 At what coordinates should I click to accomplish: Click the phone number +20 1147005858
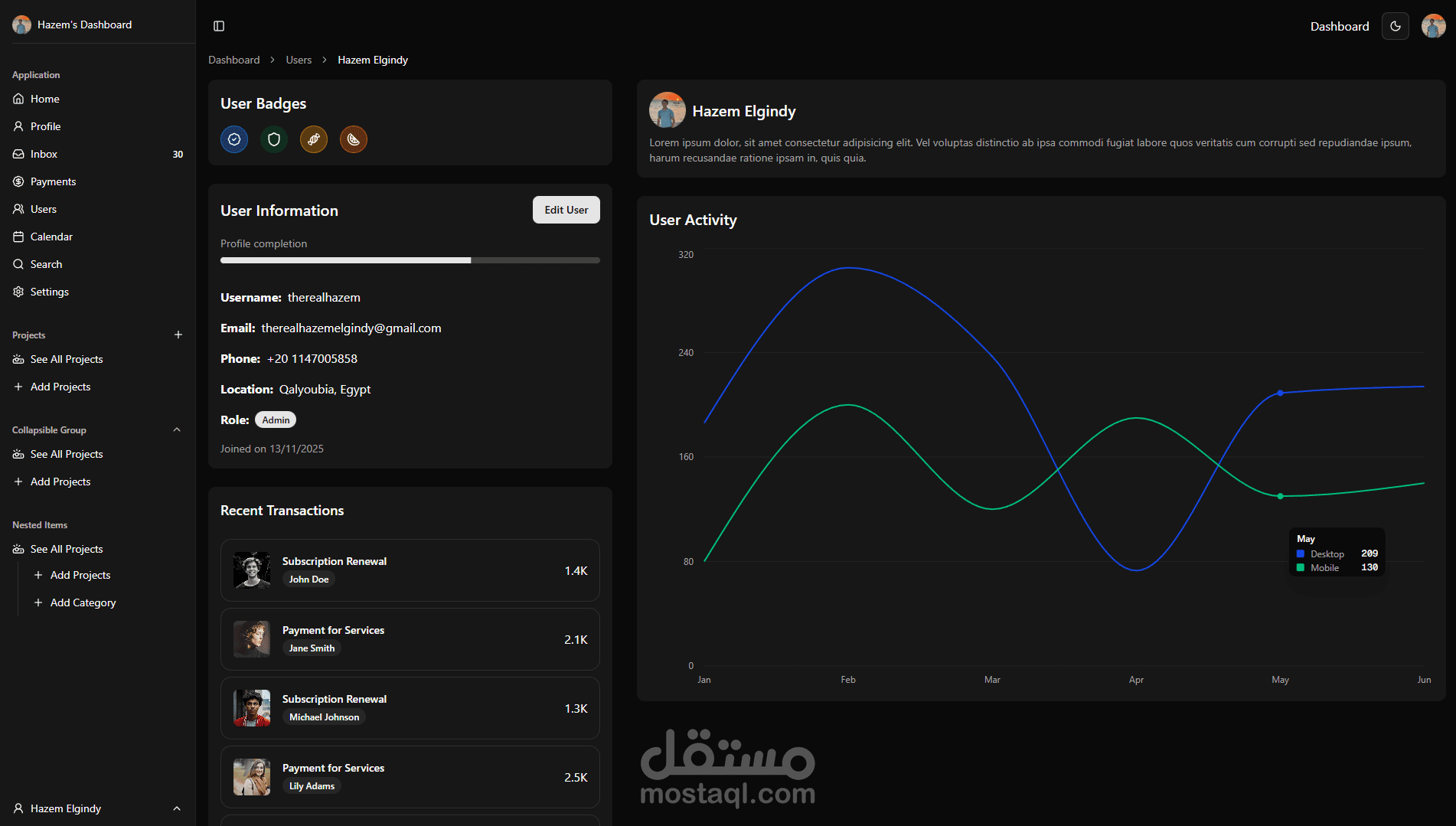pos(312,358)
